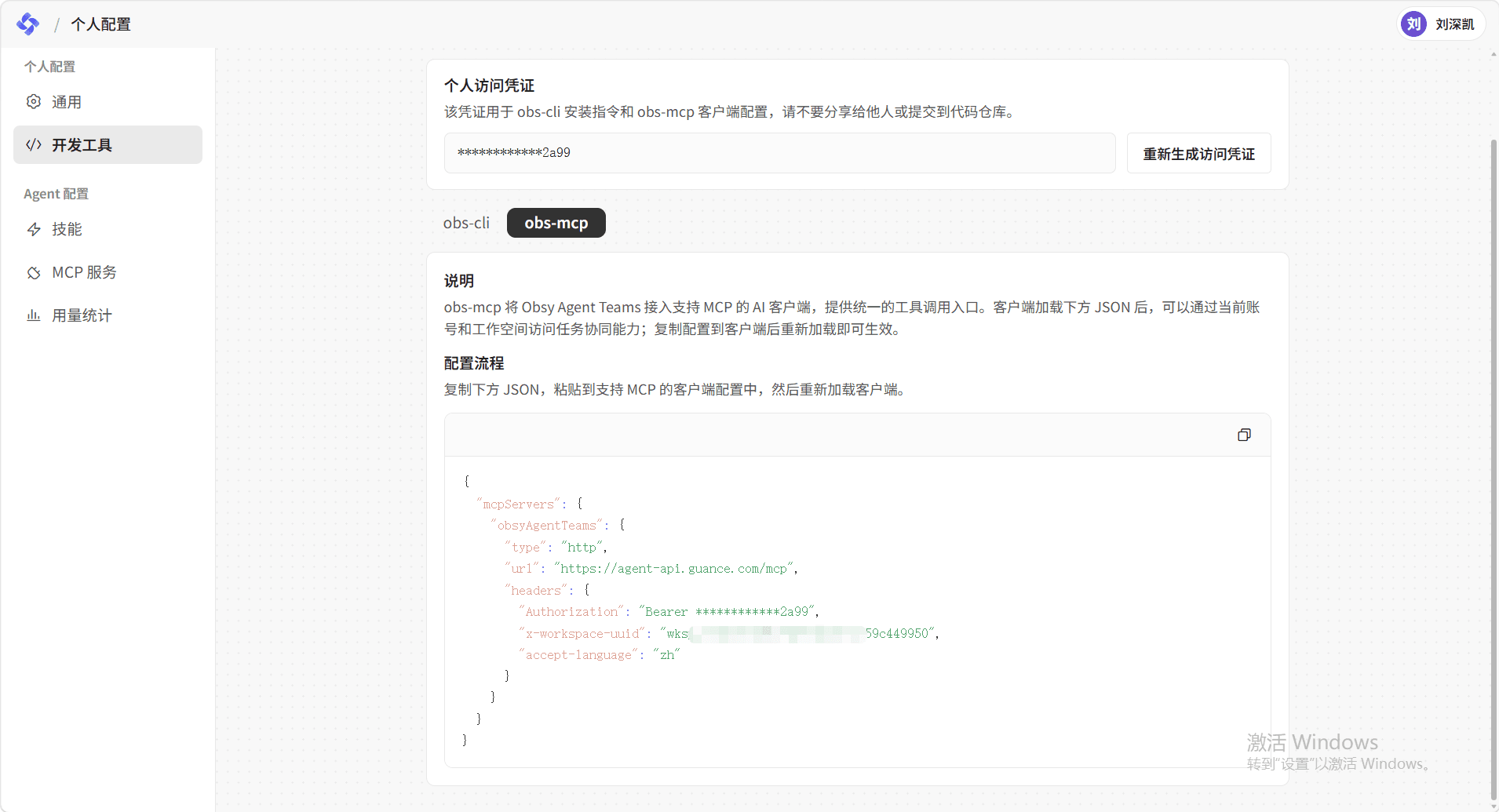Click the lightning icon beside 技能
The height and width of the screenshot is (812, 1499).
tap(34, 229)
